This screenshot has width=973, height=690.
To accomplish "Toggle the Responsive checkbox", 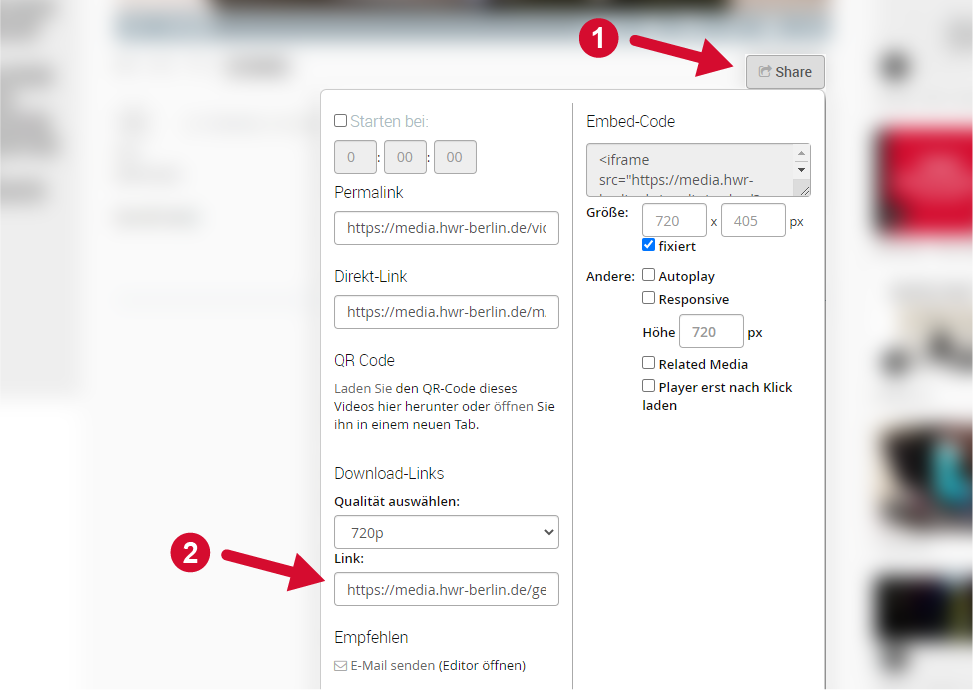I will pyautogui.click(x=649, y=298).
